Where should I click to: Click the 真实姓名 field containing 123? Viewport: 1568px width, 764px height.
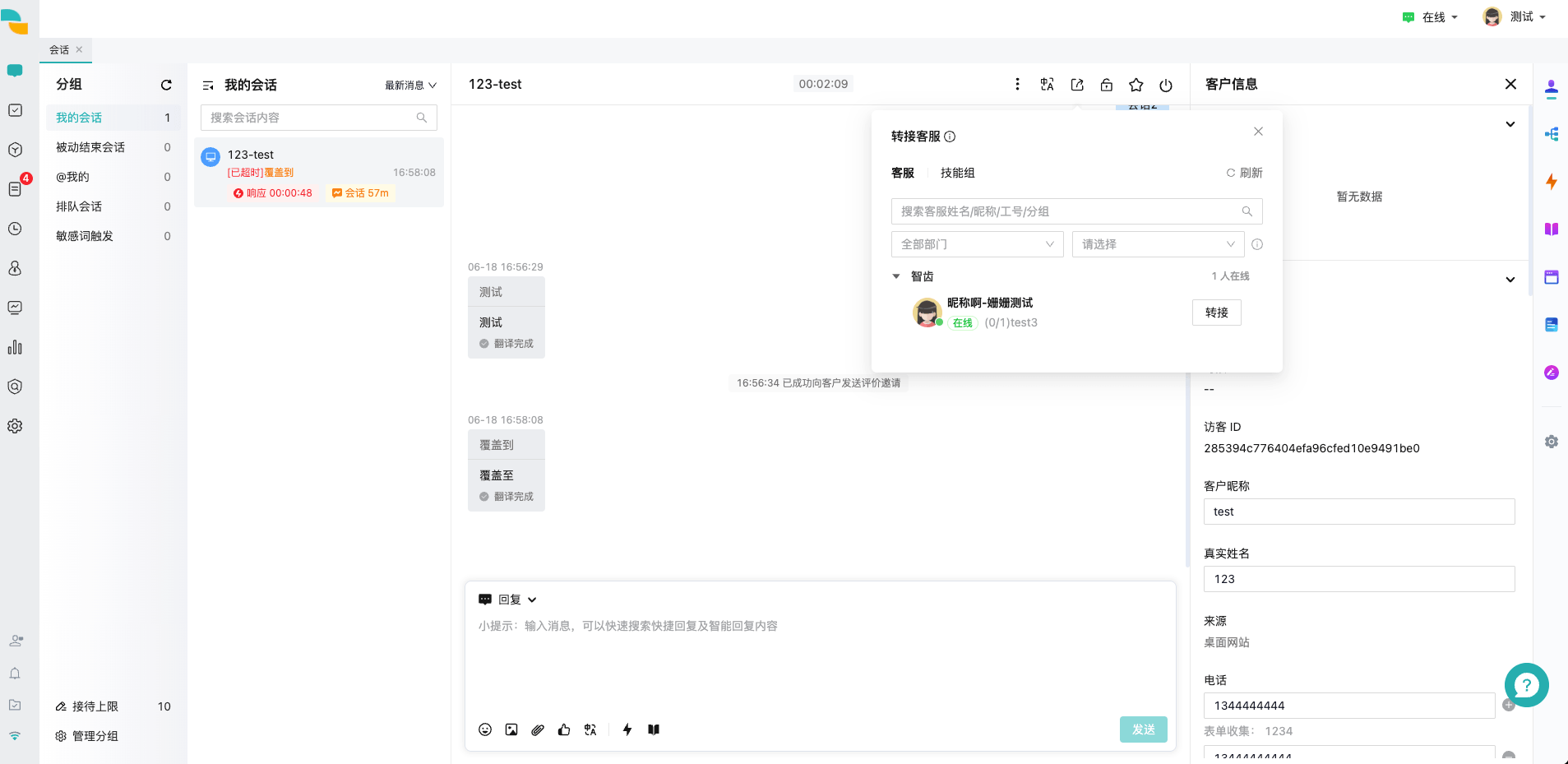click(x=1359, y=579)
